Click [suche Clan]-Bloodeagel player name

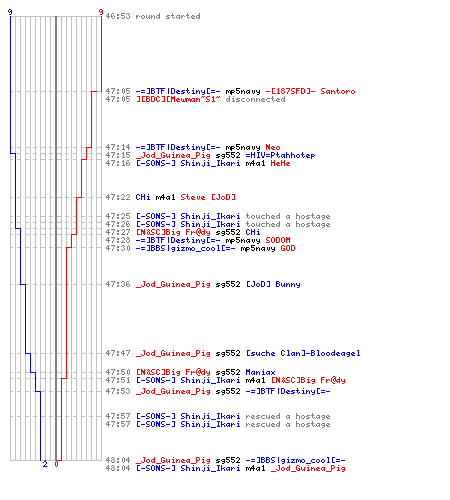click(303, 353)
